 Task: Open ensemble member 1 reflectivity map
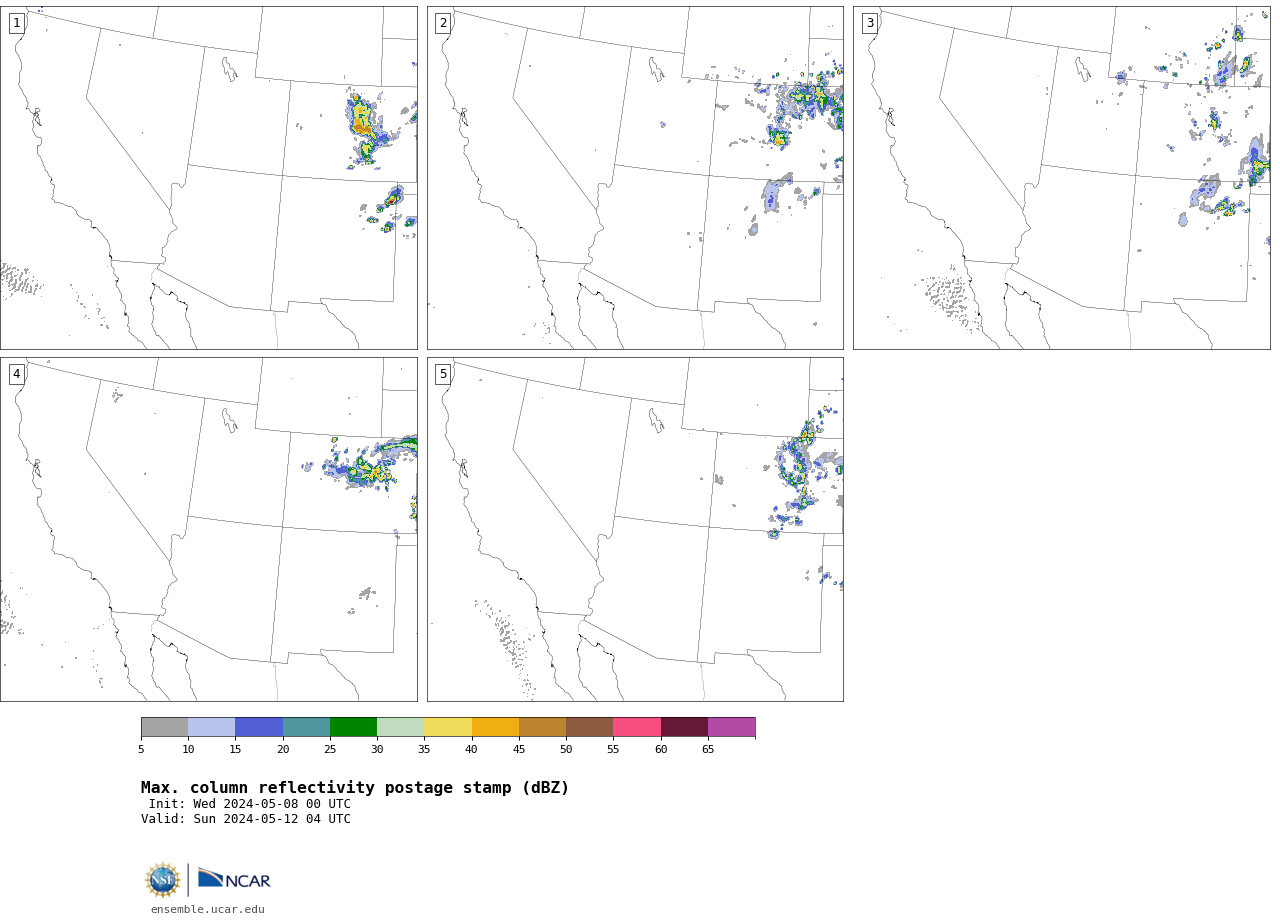tap(208, 178)
